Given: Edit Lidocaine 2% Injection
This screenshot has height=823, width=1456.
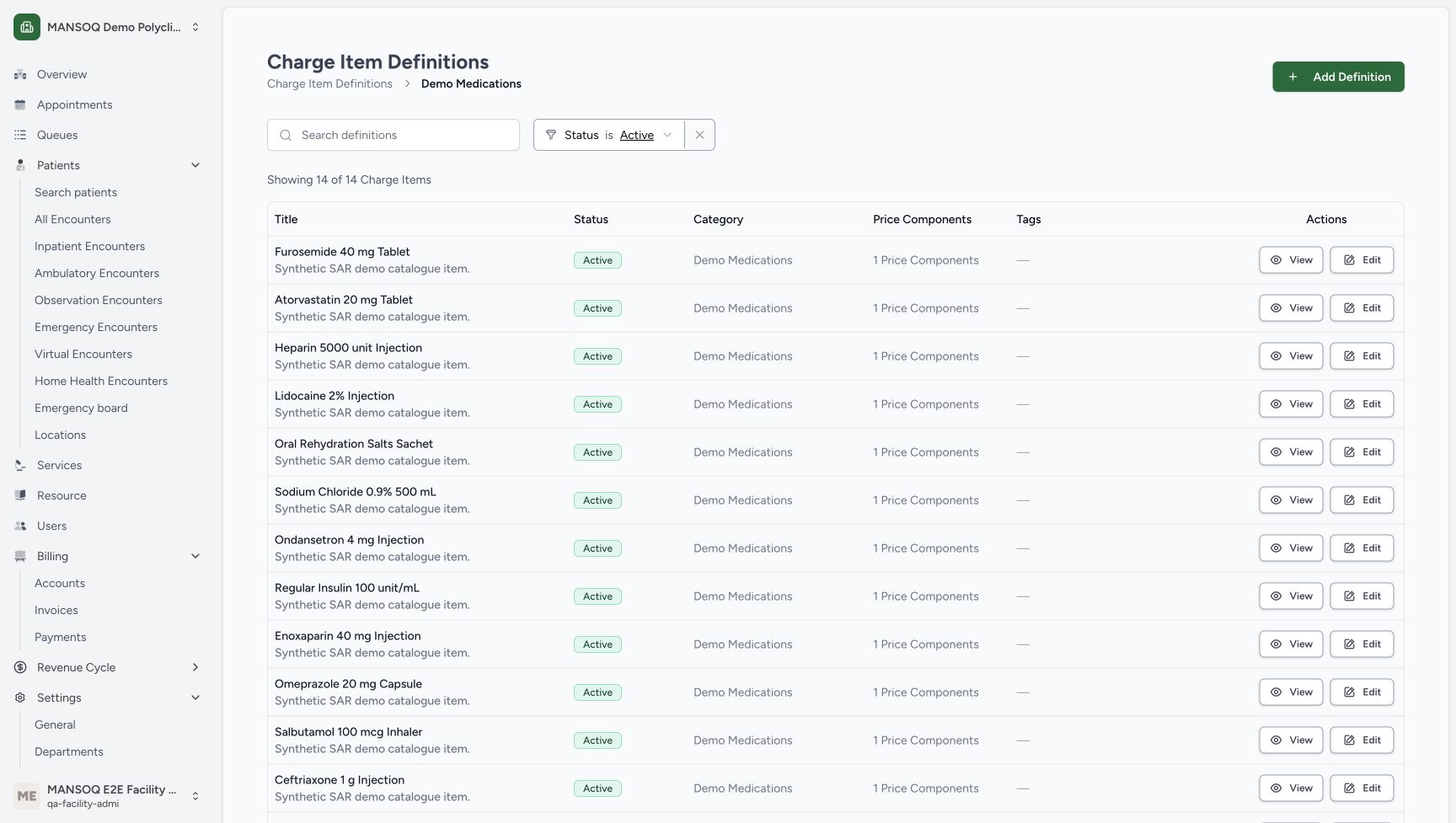Looking at the screenshot, I should [1362, 404].
